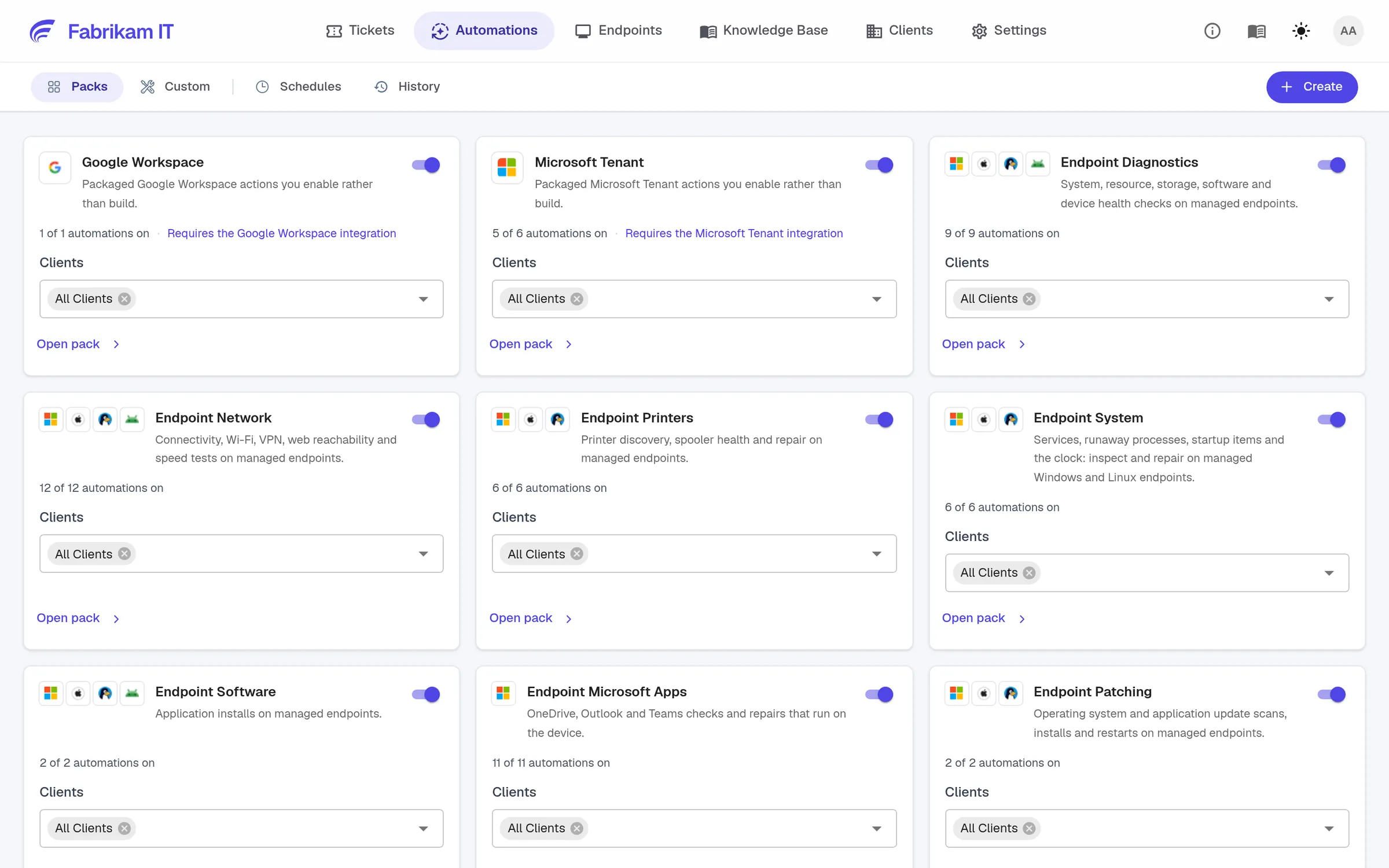Image resolution: width=1389 pixels, height=868 pixels.
Task: Expand Clients dropdown arrow in Endpoint Printers
Action: pos(877,554)
